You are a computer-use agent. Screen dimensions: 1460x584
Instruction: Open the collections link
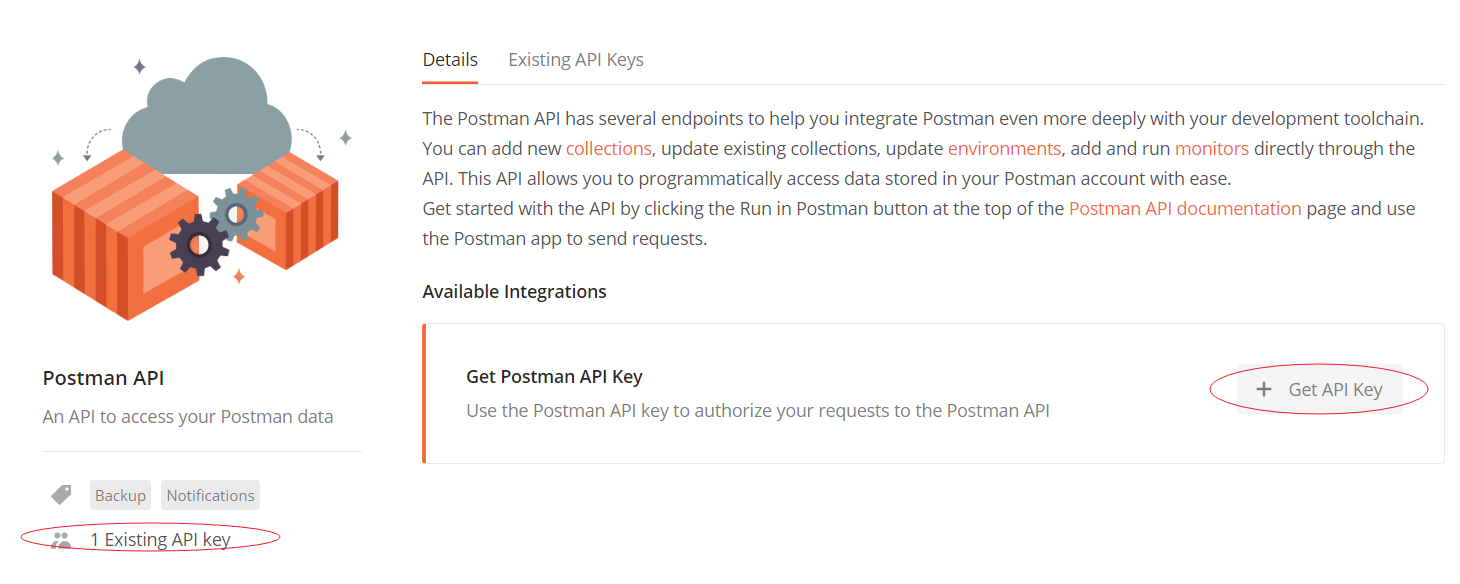tap(609, 148)
